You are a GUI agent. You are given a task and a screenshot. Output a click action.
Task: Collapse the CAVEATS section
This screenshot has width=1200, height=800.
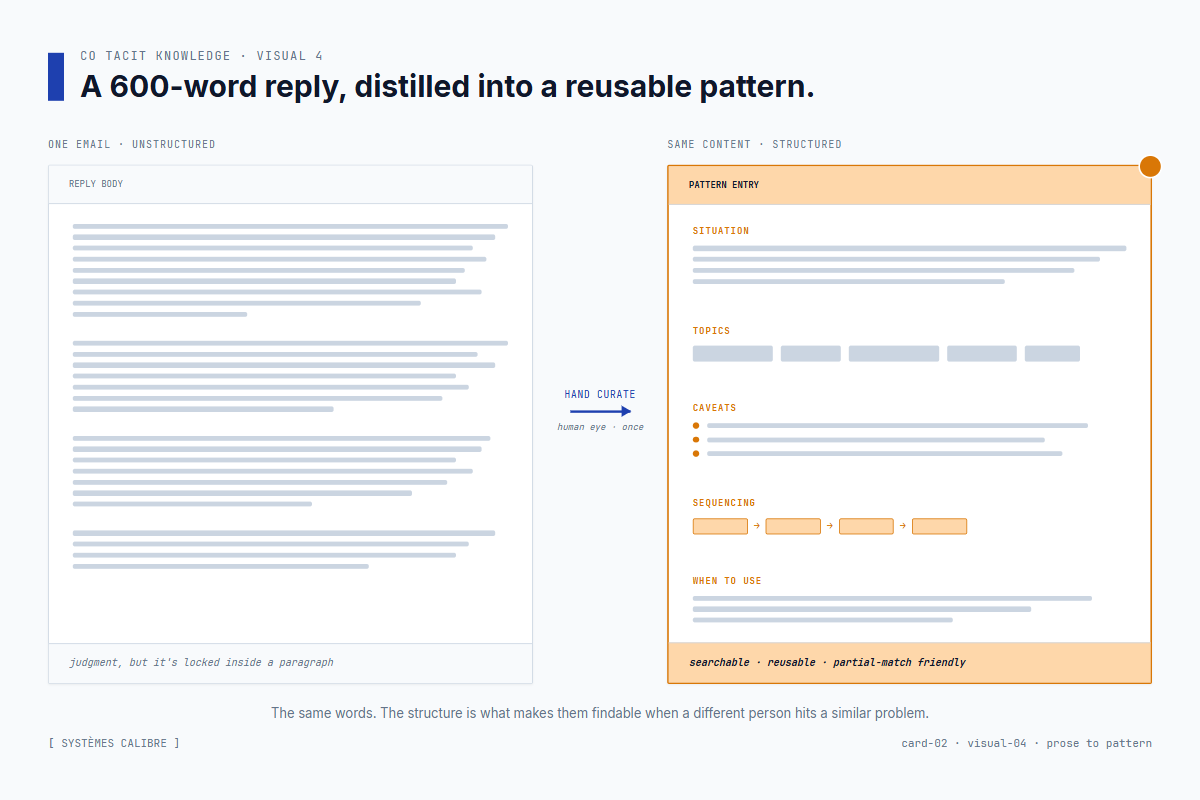[715, 407]
